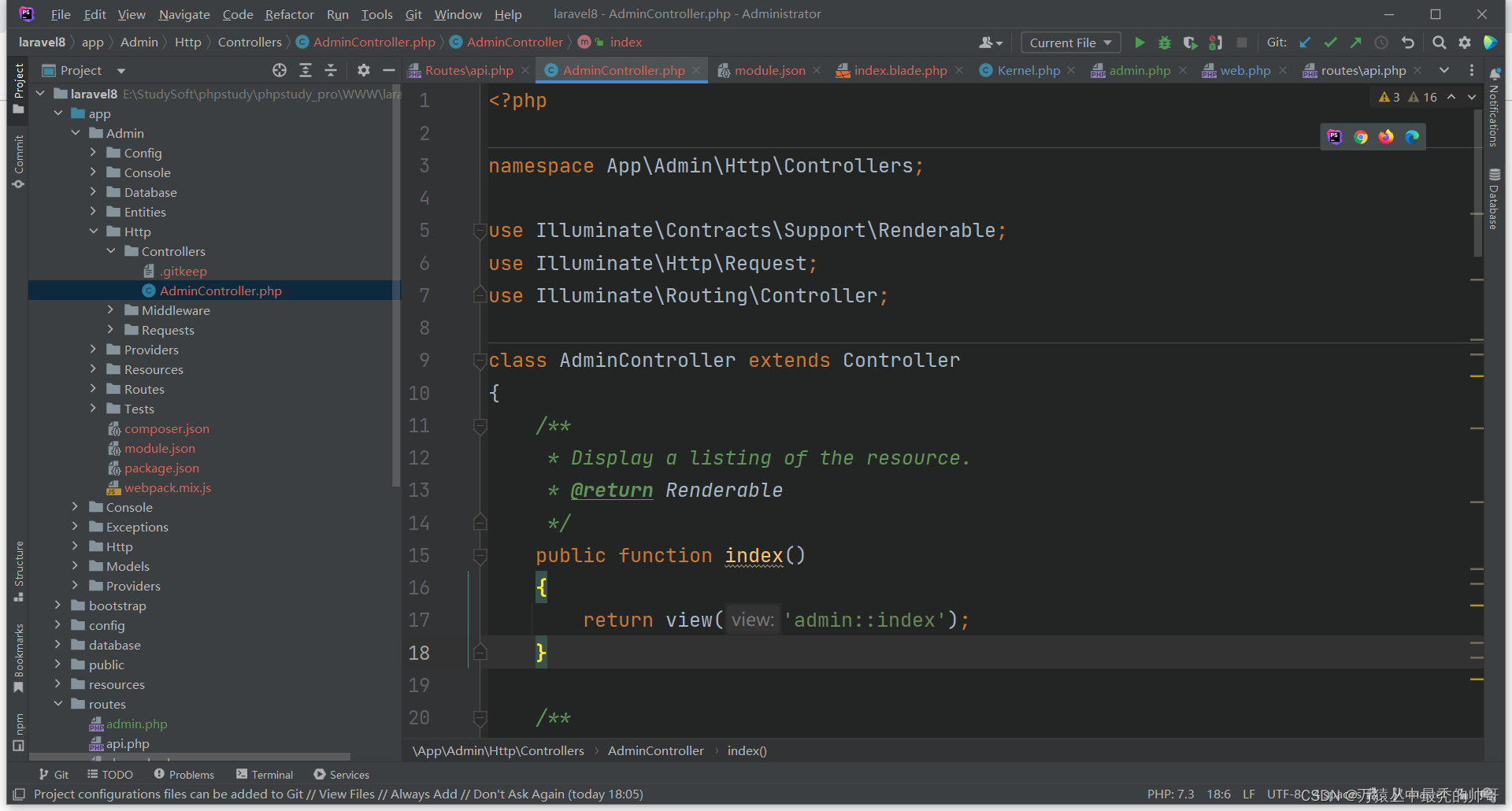Expand the Config folder
This screenshot has width=1512, height=811.
93,152
